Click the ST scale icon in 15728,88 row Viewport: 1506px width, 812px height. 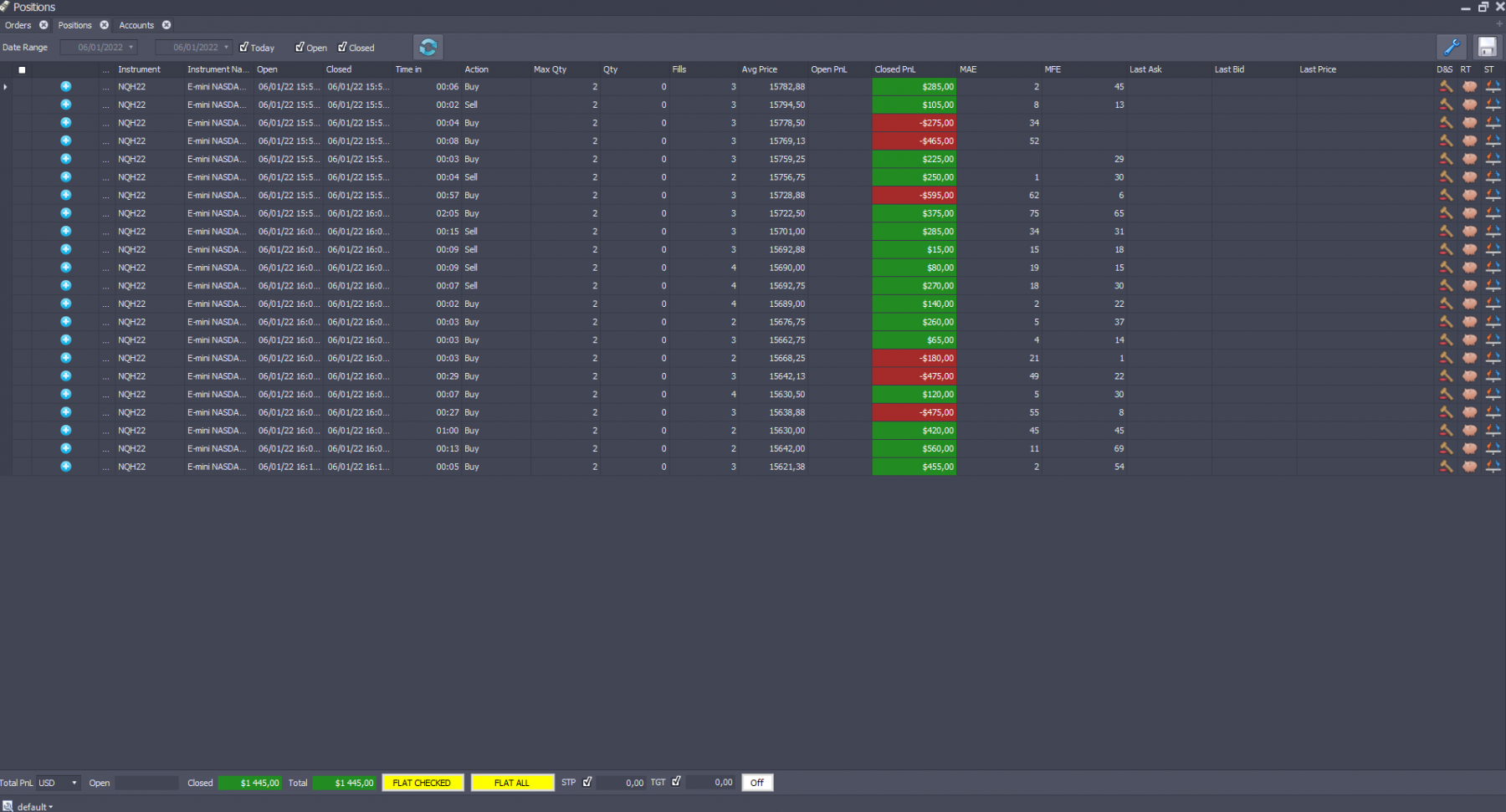coord(1493,195)
